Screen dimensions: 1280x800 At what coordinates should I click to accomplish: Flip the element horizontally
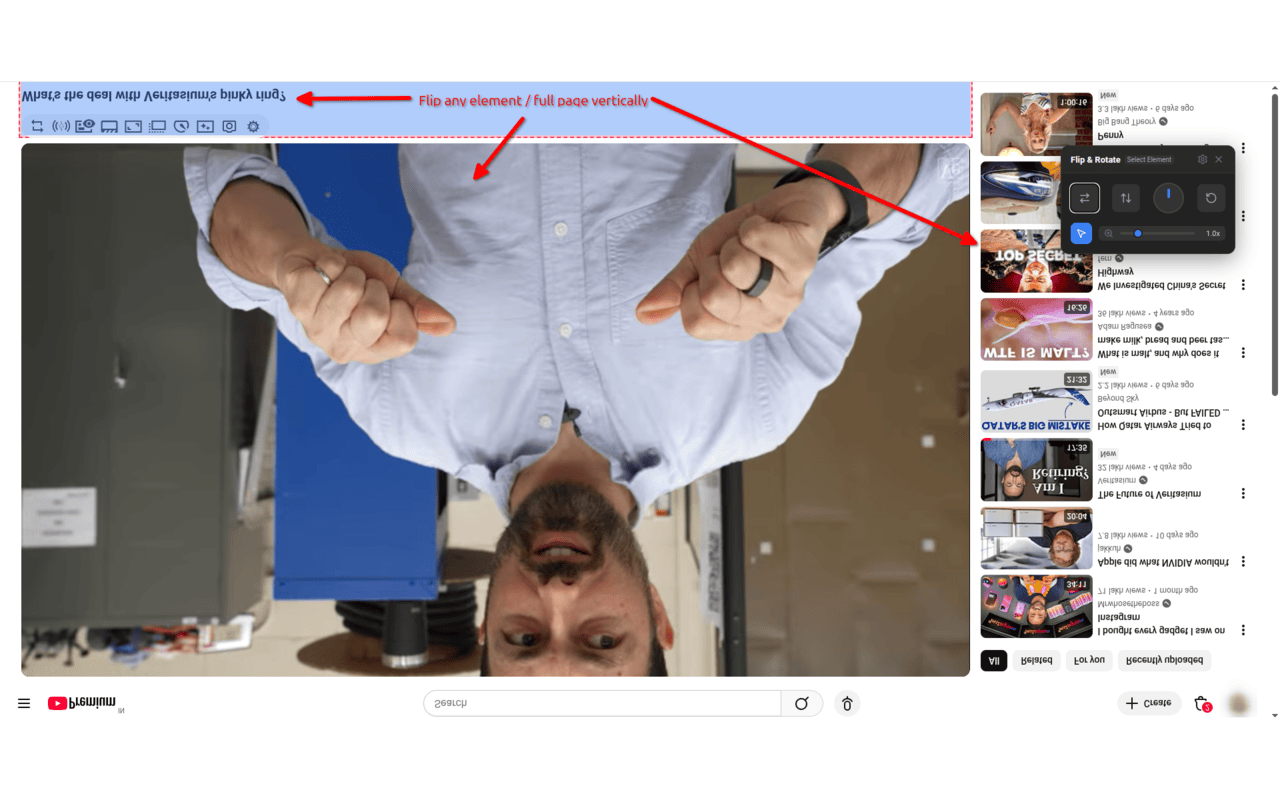[x=1084, y=197]
